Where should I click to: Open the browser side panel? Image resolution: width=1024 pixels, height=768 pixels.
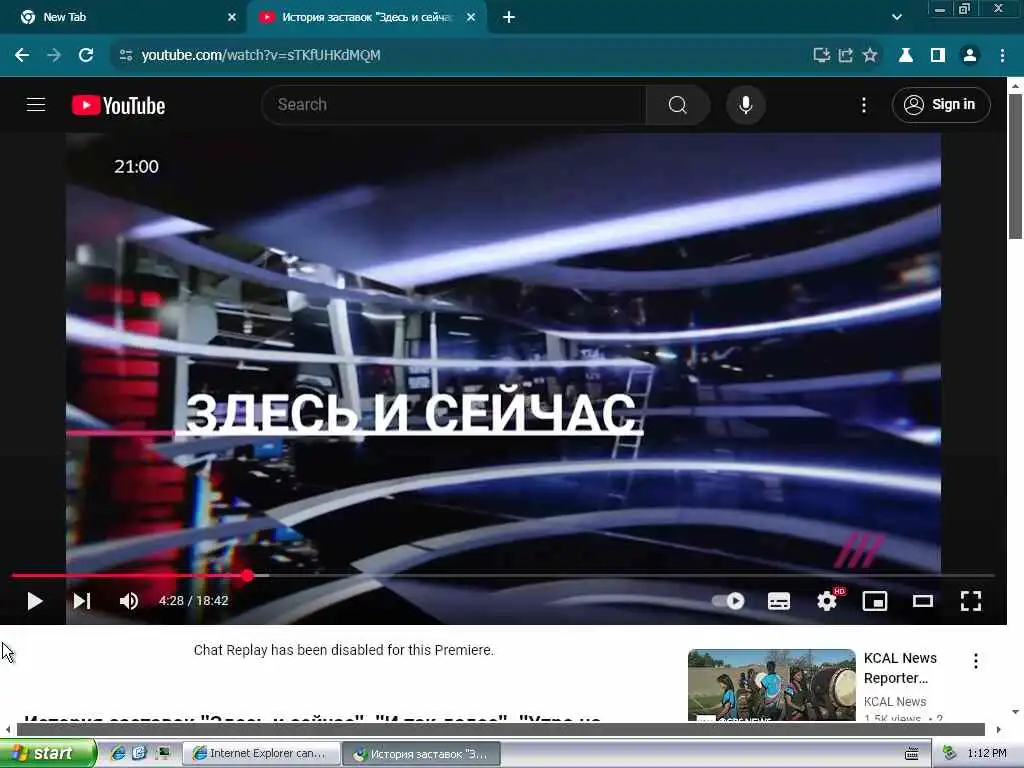click(x=938, y=55)
